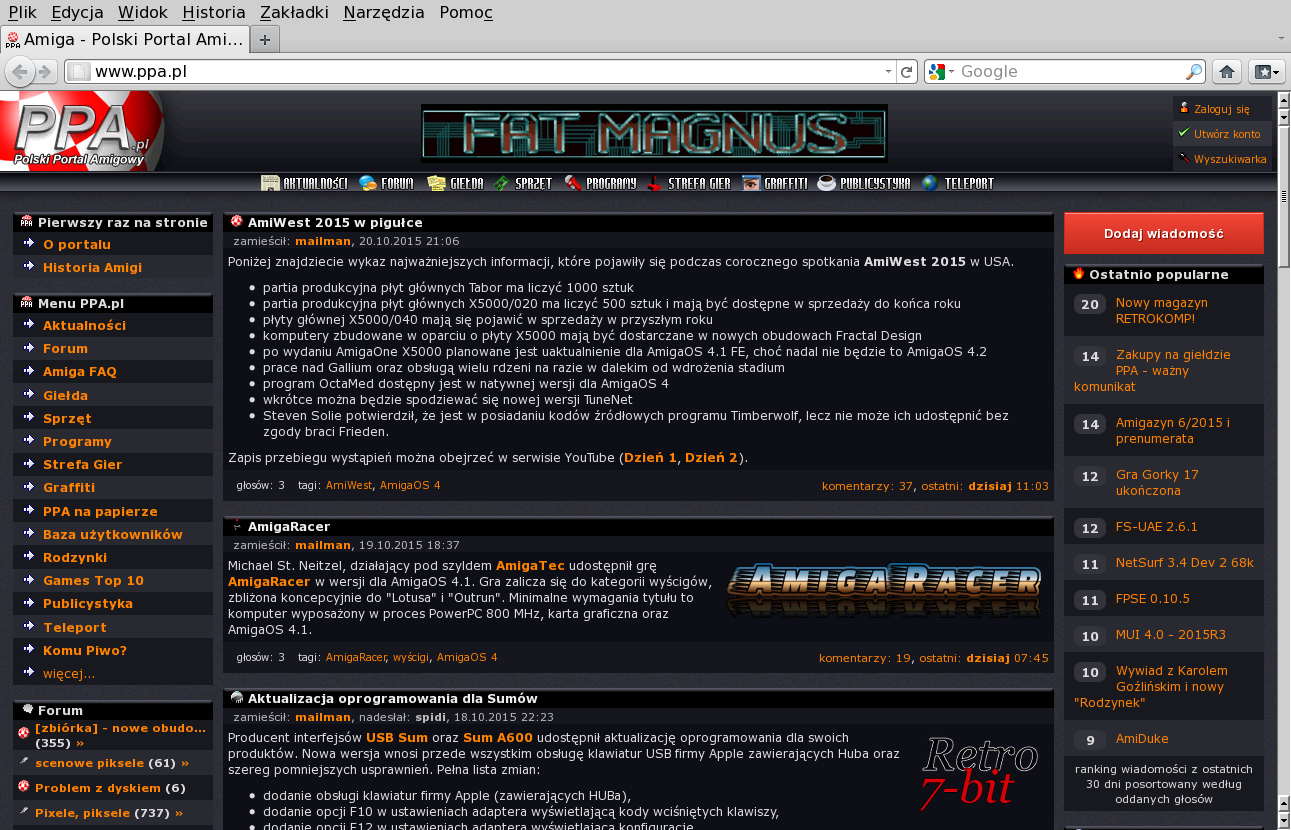Open Graffiti in the top icon bar
This screenshot has height=830, width=1291.
(775, 183)
